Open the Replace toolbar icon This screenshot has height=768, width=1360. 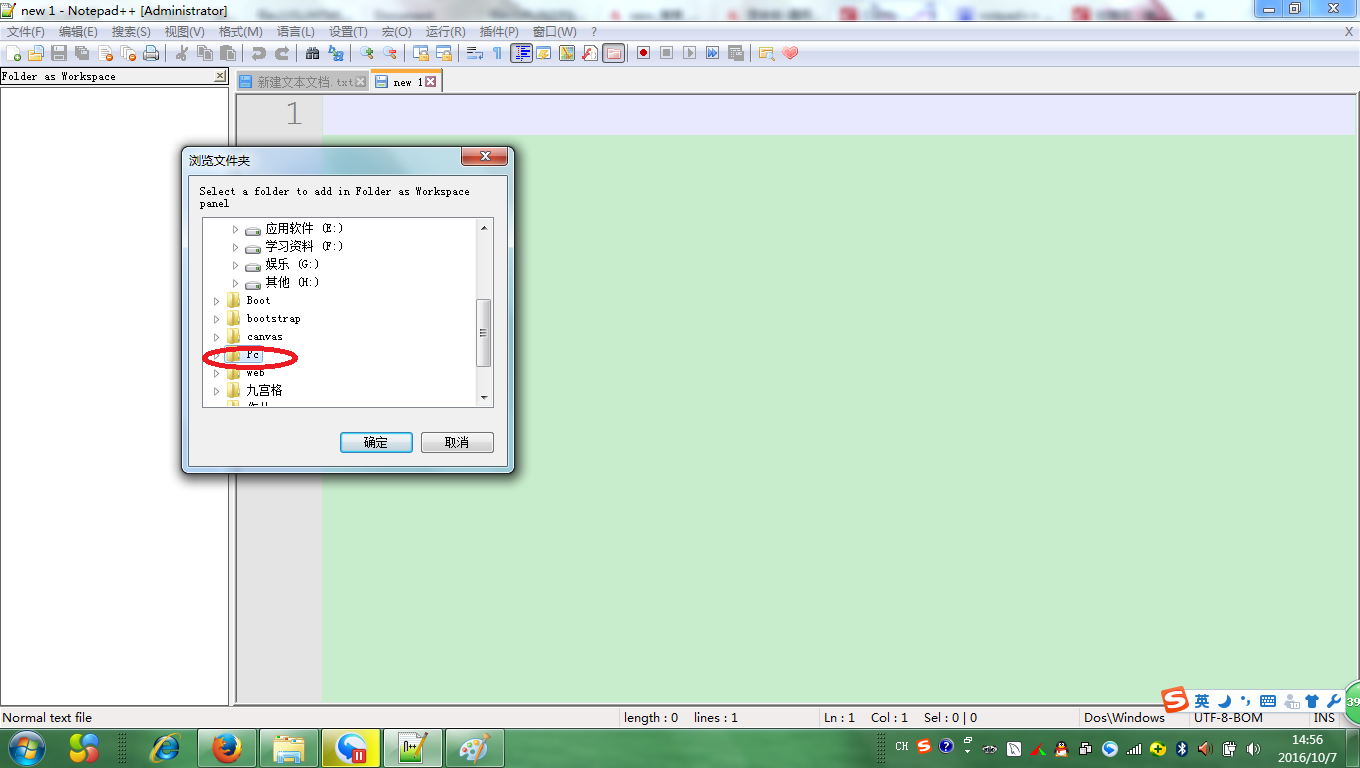pos(336,53)
